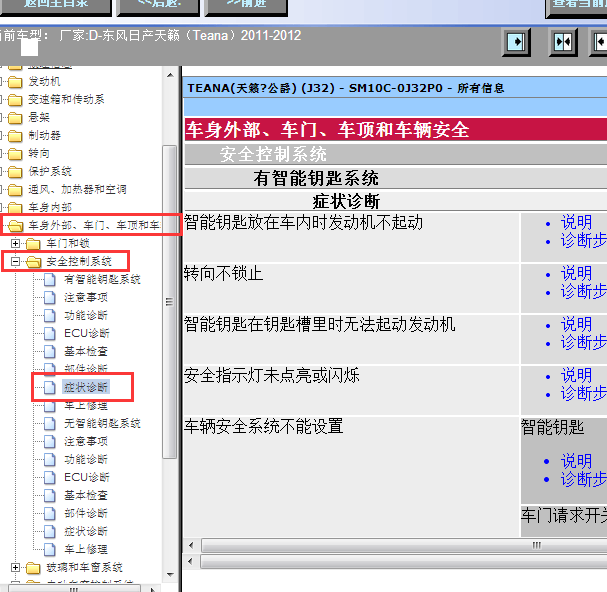
Task: Click 转向不锁止 symptom text
Action: pos(223,274)
